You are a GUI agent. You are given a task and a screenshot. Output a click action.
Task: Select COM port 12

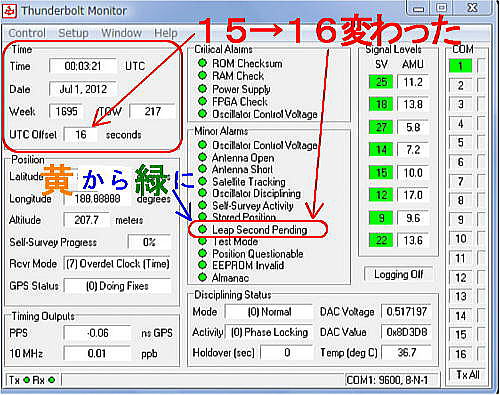(460, 277)
